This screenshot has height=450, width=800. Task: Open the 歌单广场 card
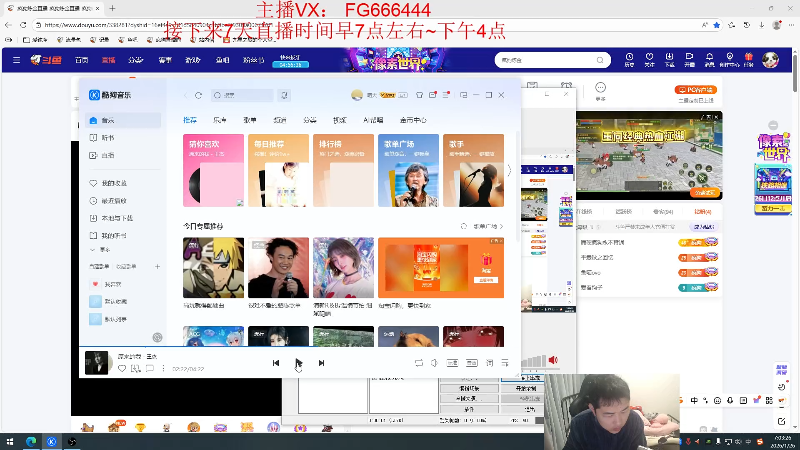pyautogui.click(x=408, y=170)
